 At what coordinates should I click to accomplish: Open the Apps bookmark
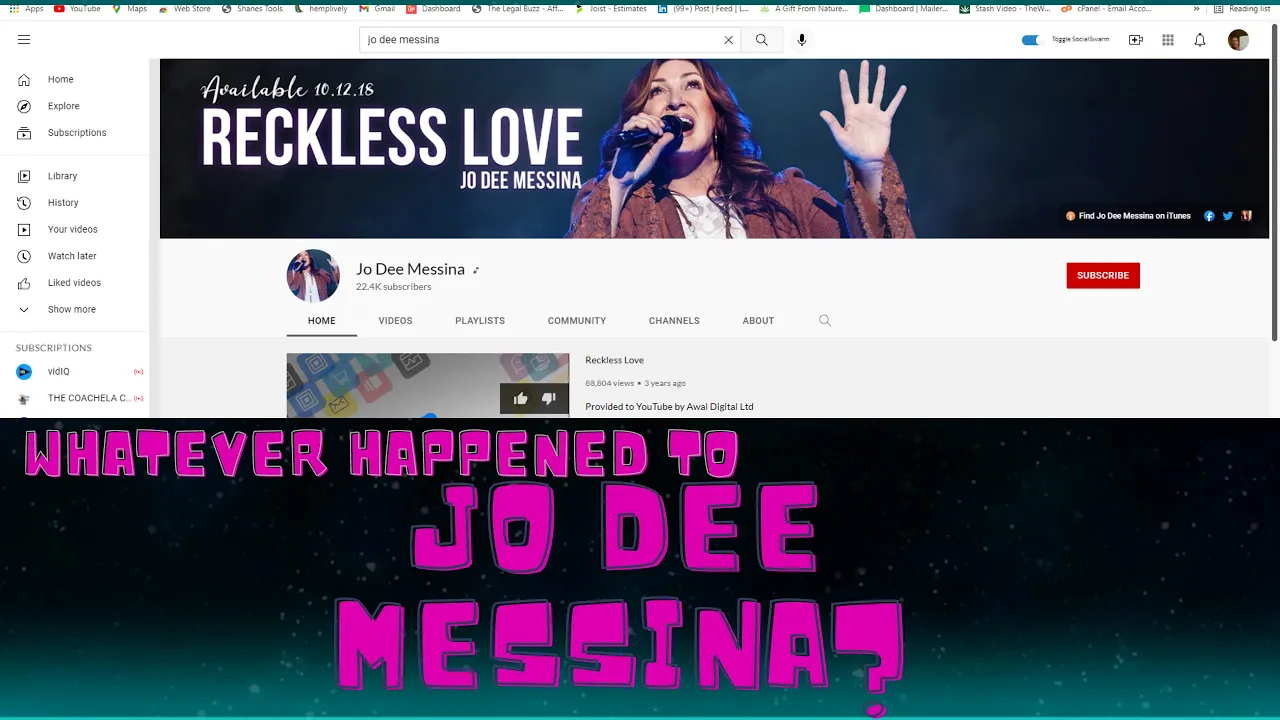click(26, 9)
